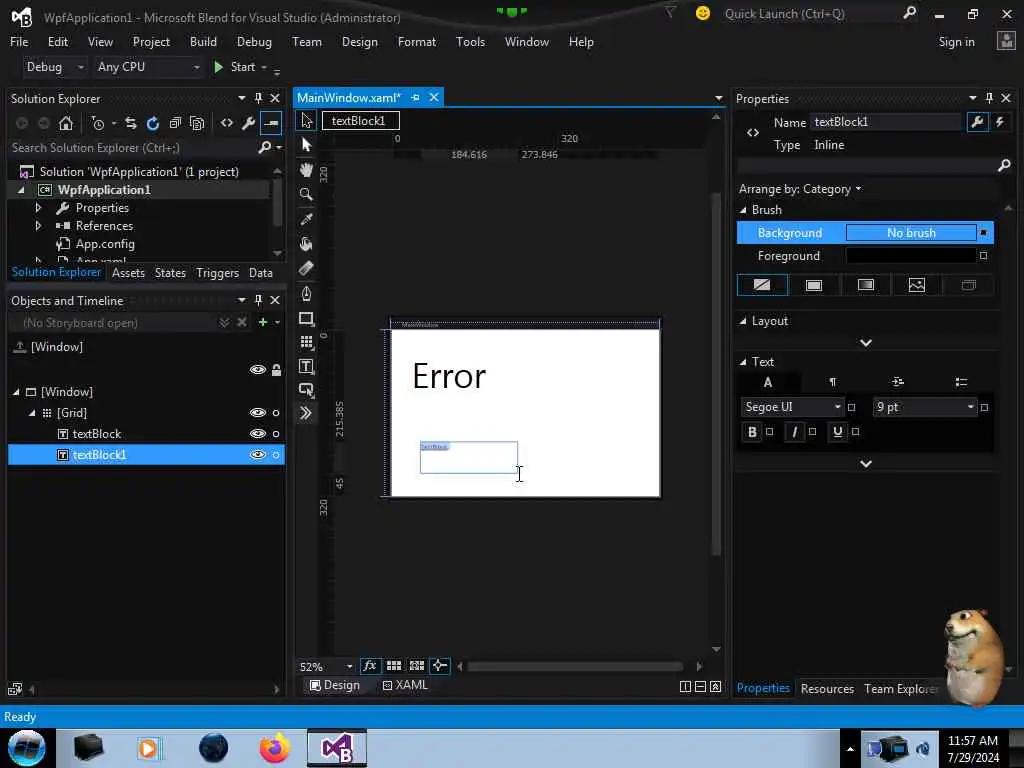Switch to the Assets tab

[128, 273]
